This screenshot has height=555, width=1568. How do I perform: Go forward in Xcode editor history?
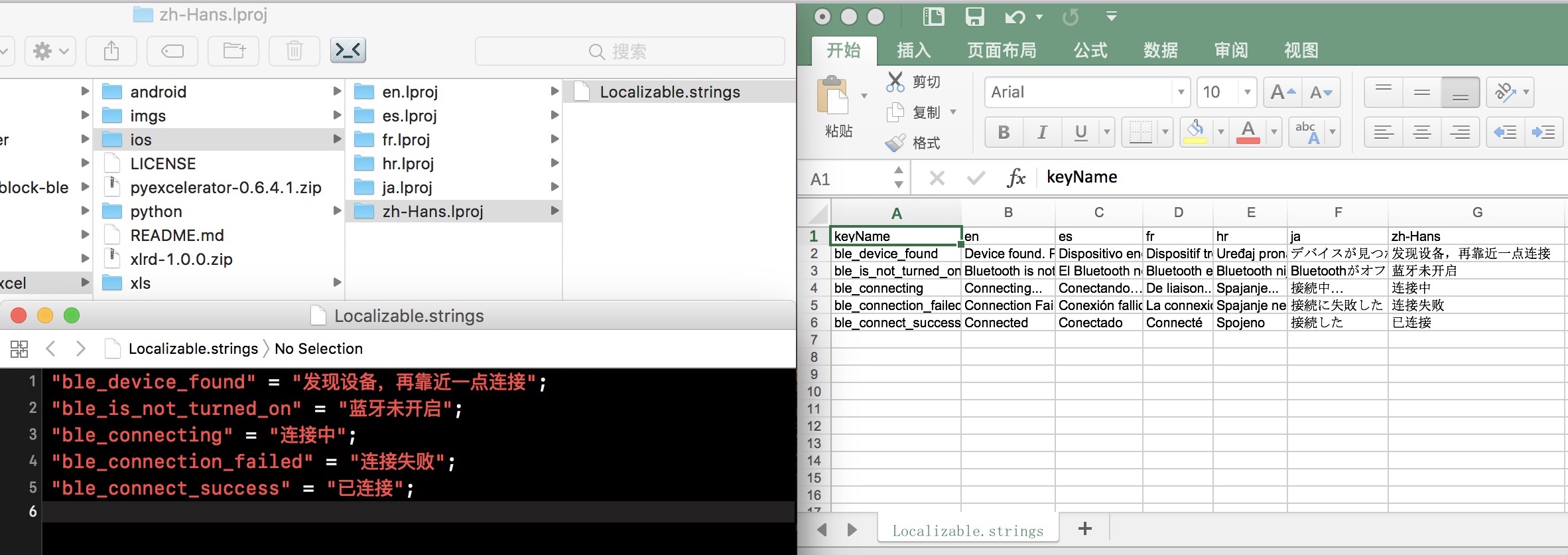[x=80, y=349]
